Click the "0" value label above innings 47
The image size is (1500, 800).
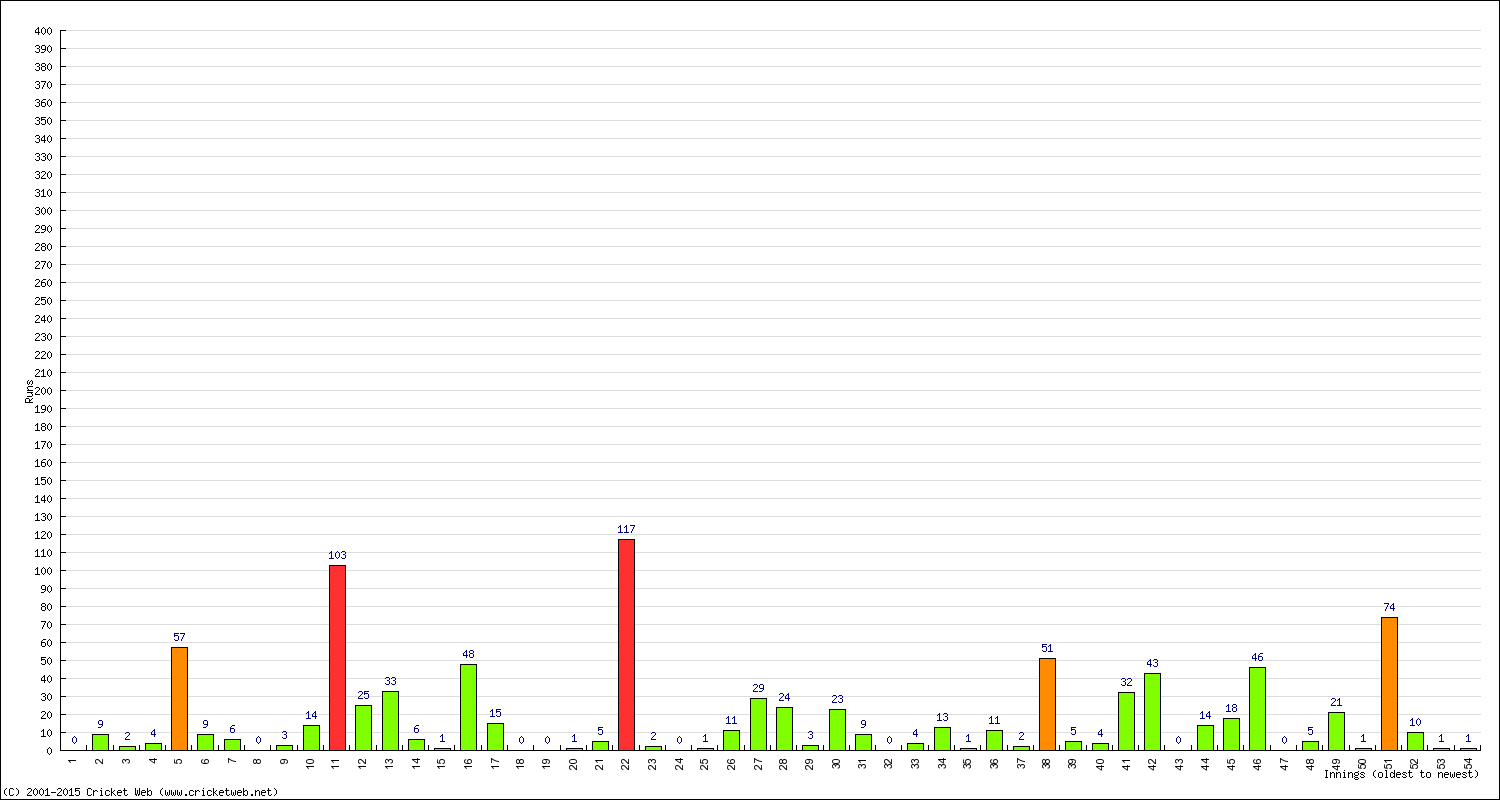point(1284,740)
